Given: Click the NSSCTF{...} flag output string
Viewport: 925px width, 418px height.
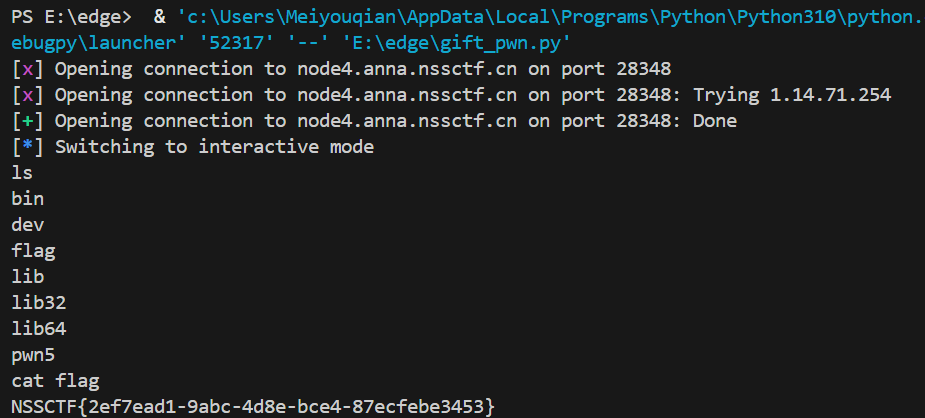Looking at the screenshot, I should coord(253,407).
